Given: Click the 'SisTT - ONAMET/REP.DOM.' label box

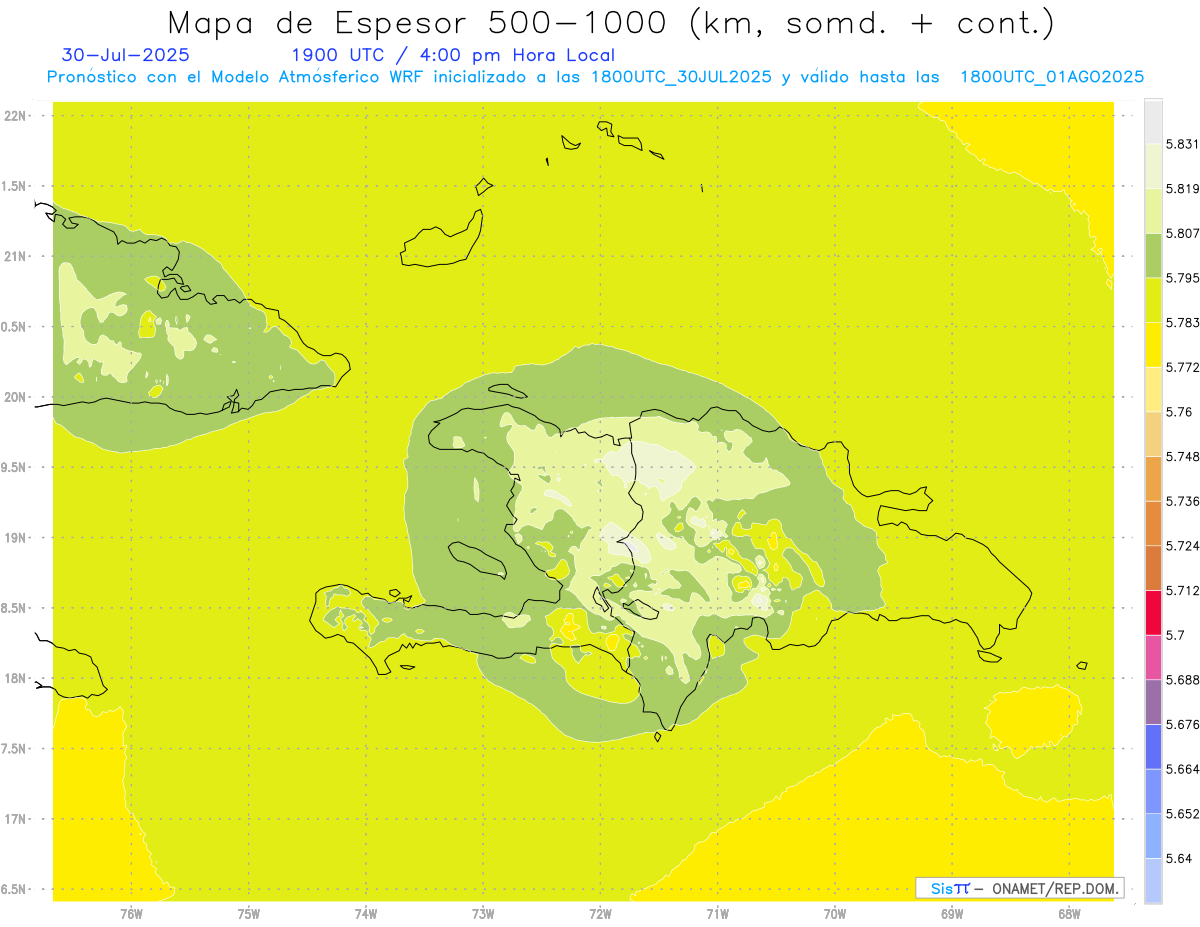Looking at the screenshot, I should tap(1020, 888).
